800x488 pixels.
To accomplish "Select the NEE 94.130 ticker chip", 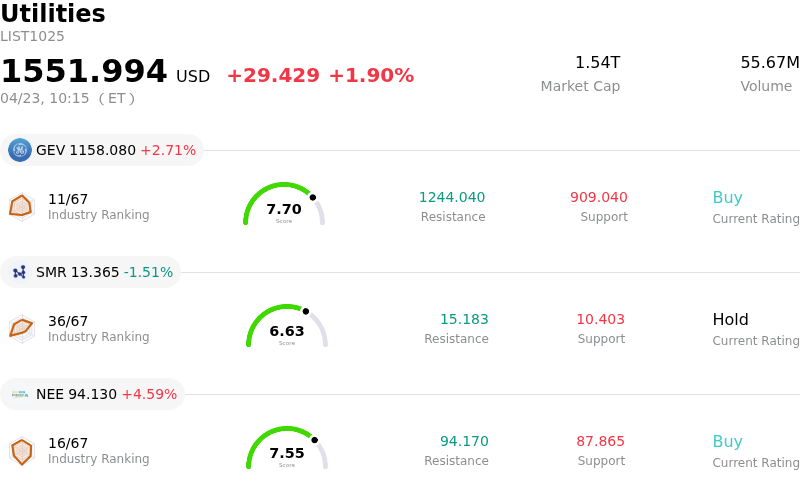I will 93,394.
